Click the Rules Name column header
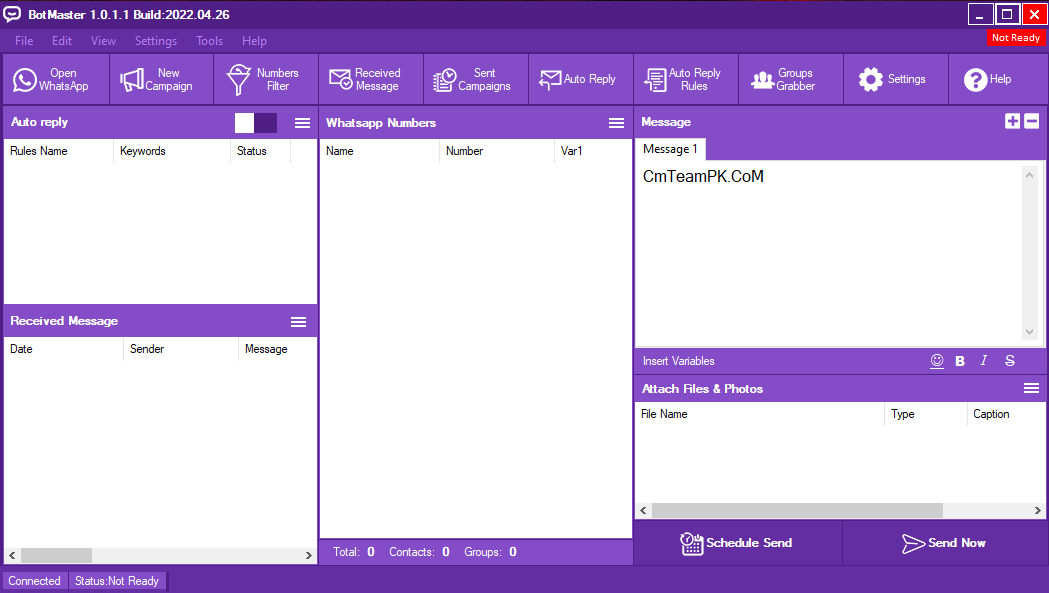The height and width of the screenshot is (593, 1049). tap(59, 151)
